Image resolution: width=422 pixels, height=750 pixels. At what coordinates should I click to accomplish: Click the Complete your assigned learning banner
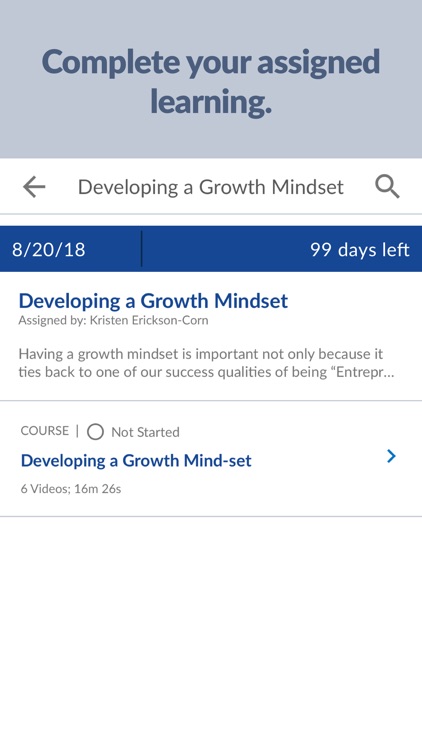[x=211, y=79]
